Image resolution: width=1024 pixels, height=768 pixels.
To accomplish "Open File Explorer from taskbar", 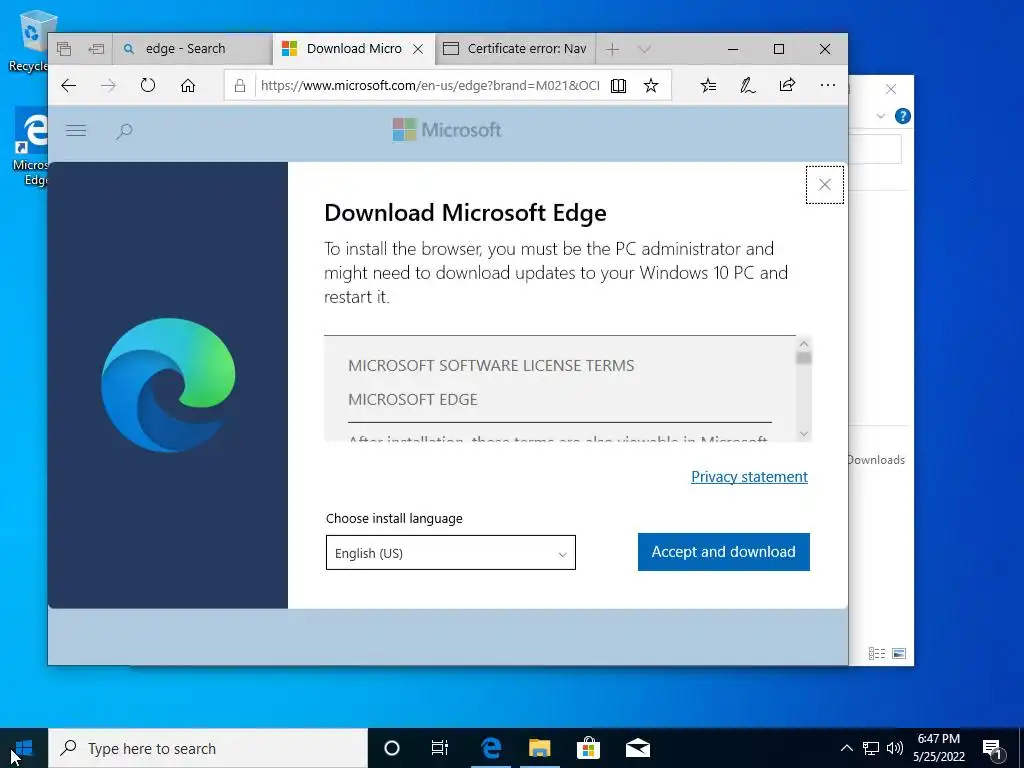I will pos(539,748).
